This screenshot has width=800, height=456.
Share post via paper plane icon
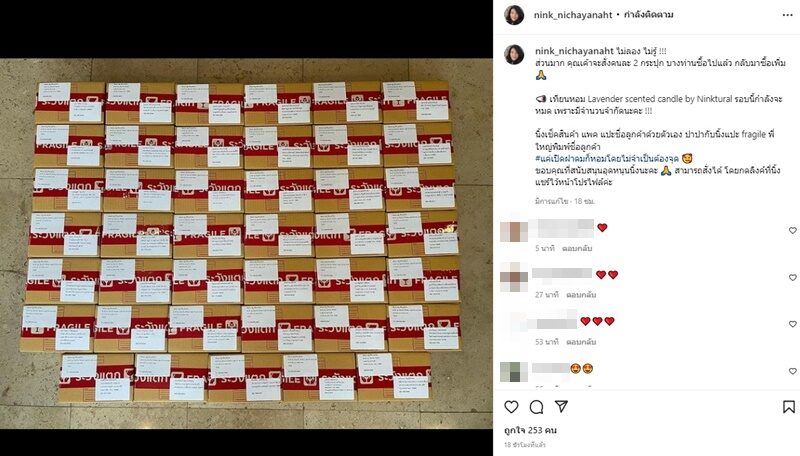point(561,406)
